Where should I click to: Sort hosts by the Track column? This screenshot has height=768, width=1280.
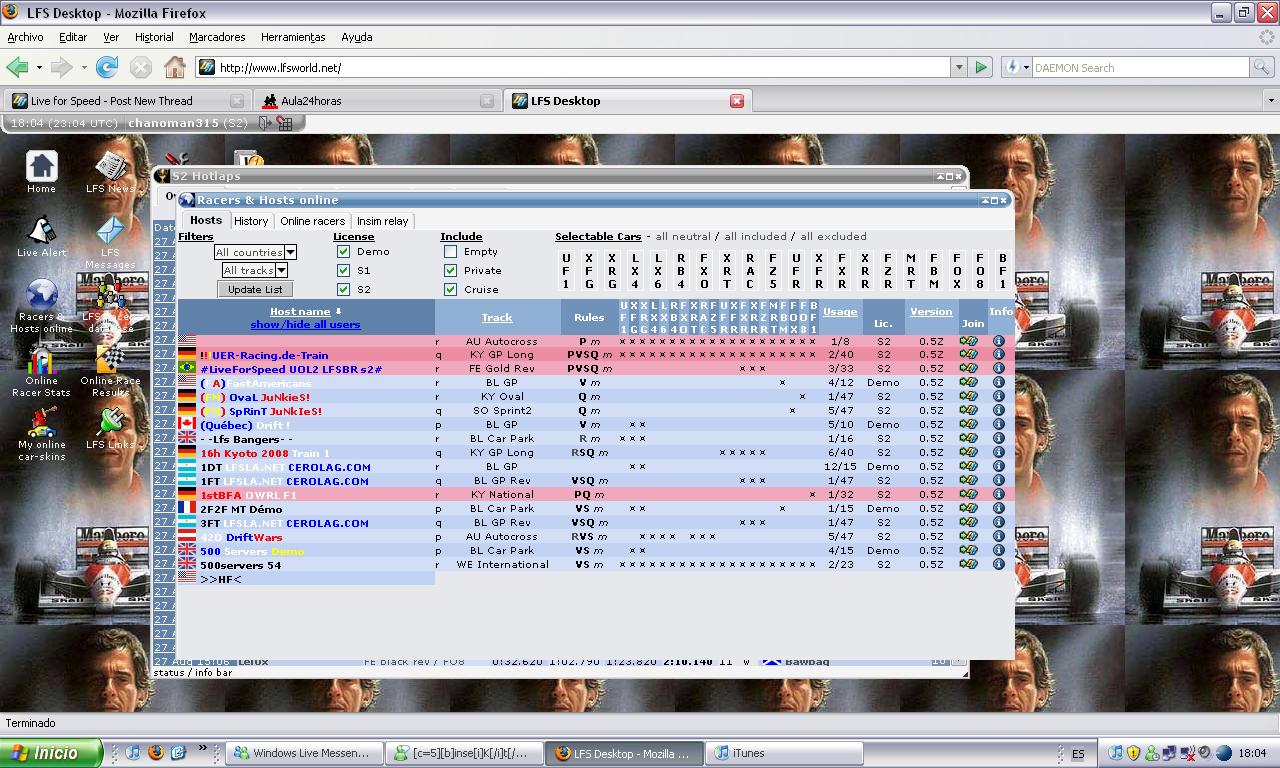(497, 317)
